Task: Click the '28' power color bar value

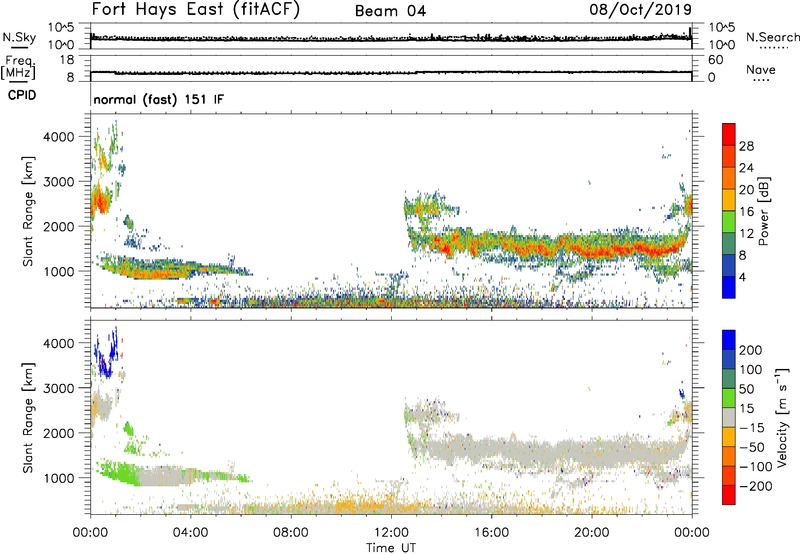Action: 746,146
